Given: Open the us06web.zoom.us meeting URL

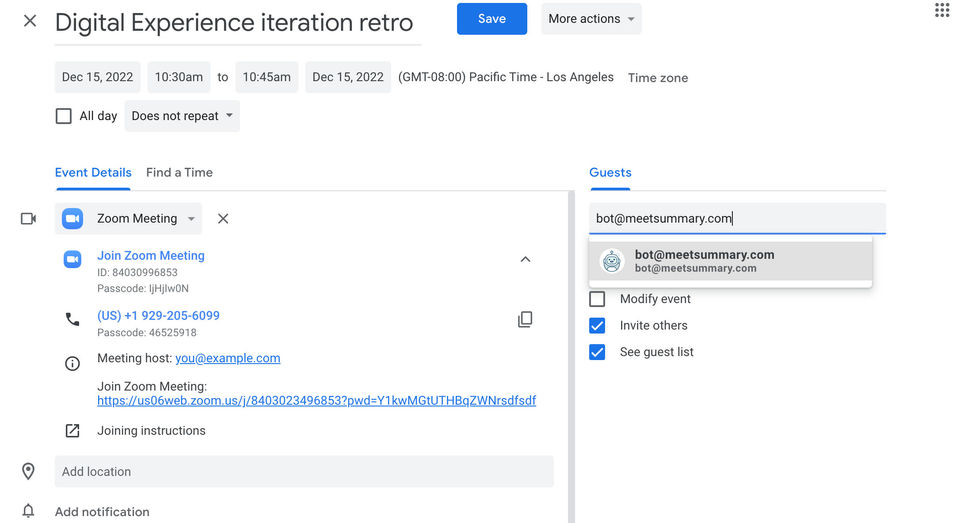Looking at the screenshot, I should [x=317, y=401].
